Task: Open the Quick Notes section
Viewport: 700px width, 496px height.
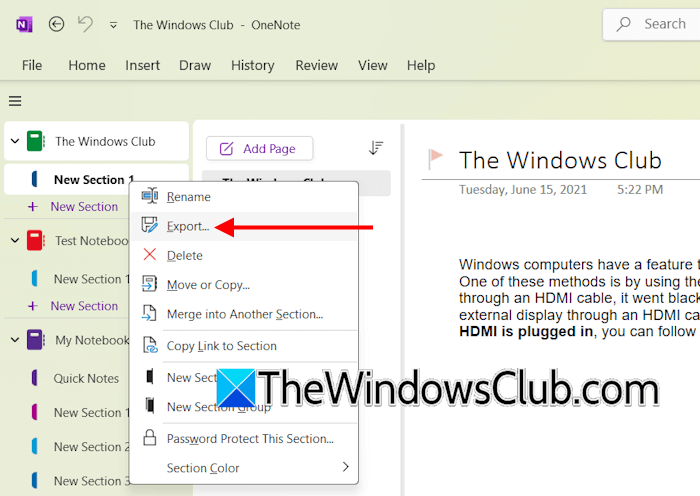Action: tap(86, 378)
